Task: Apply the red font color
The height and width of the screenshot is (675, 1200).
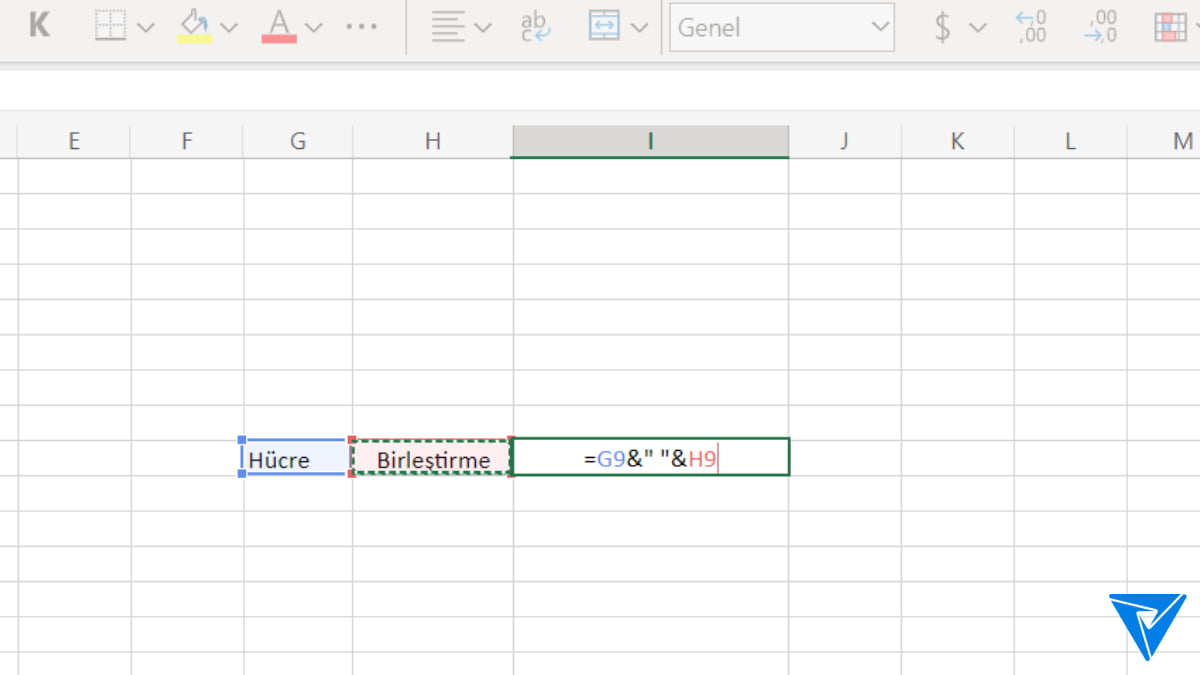Action: pos(279,26)
